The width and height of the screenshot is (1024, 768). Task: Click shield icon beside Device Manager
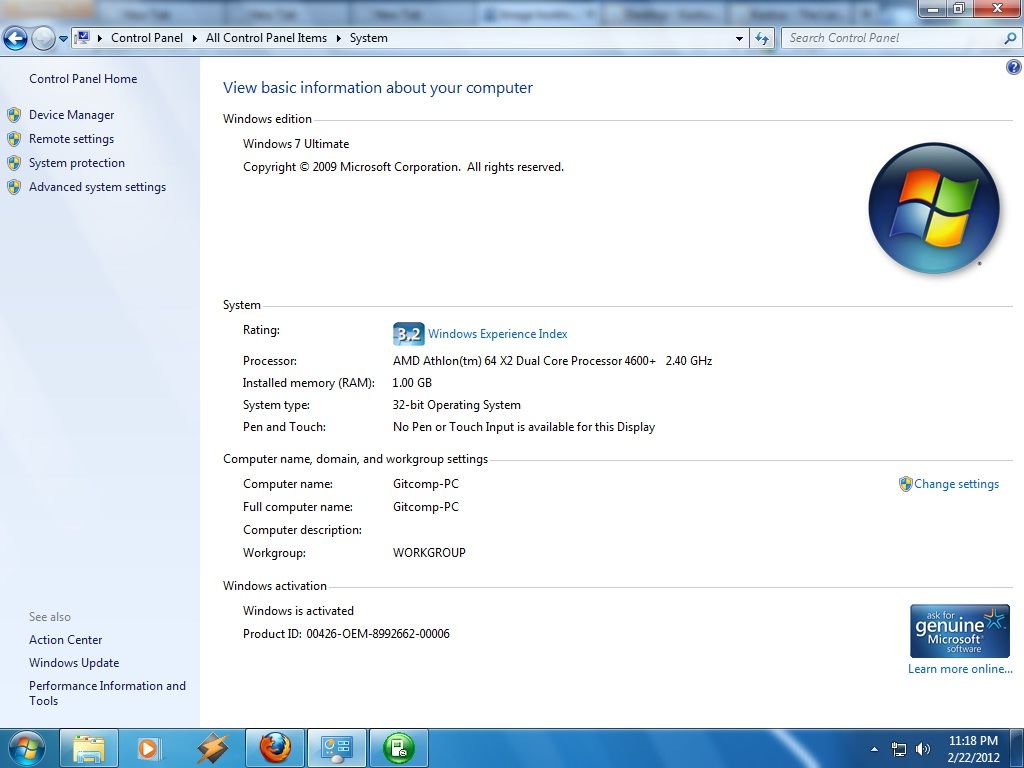[x=14, y=116]
